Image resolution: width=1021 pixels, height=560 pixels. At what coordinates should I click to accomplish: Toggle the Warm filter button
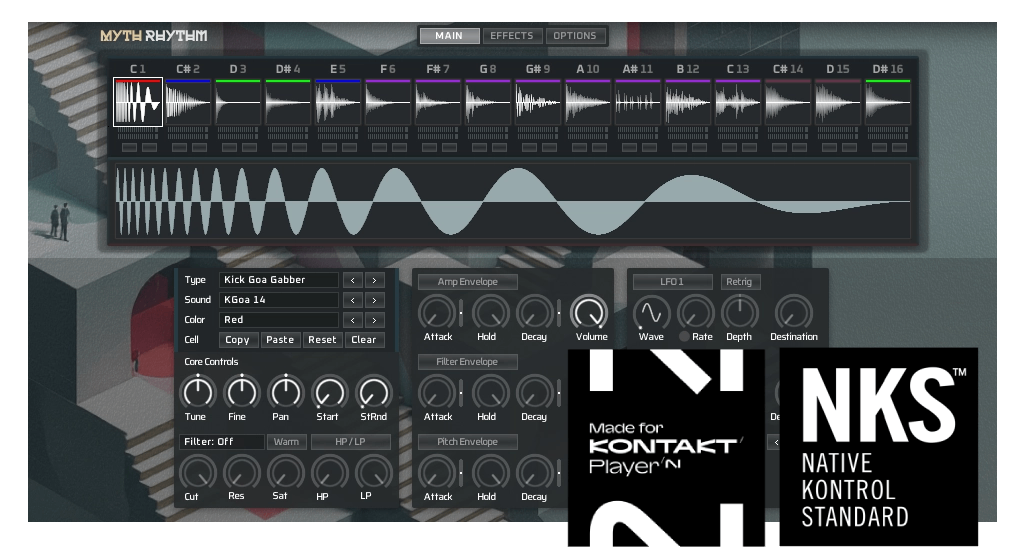[287, 442]
